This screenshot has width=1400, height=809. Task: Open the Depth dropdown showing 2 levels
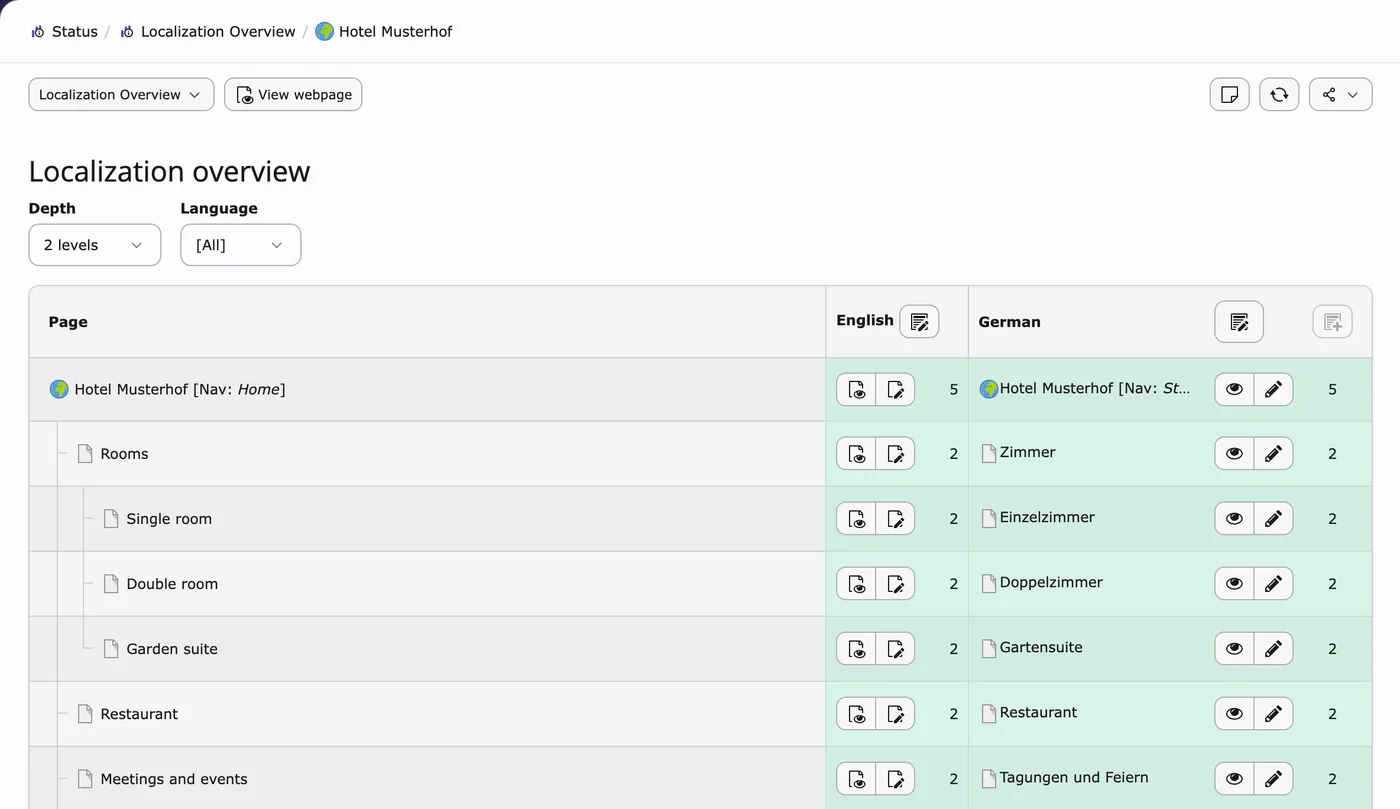95,245
